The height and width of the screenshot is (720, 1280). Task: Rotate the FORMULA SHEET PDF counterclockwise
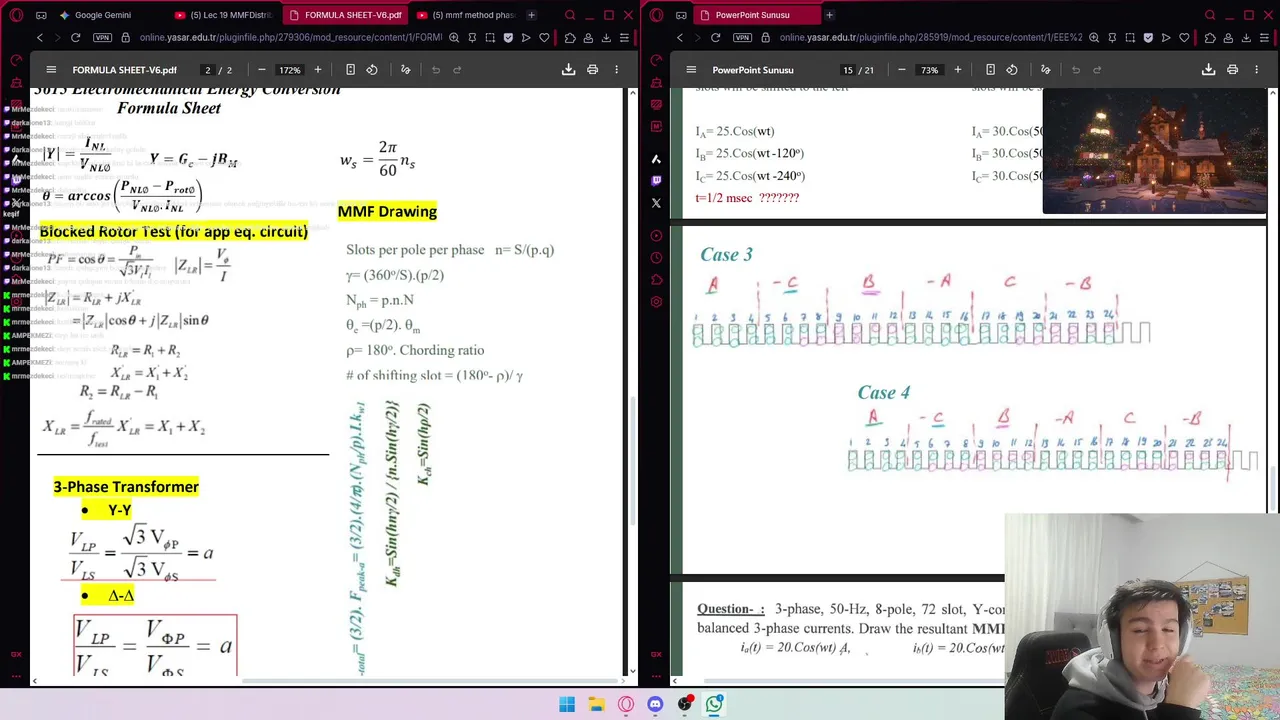point(372,70)
